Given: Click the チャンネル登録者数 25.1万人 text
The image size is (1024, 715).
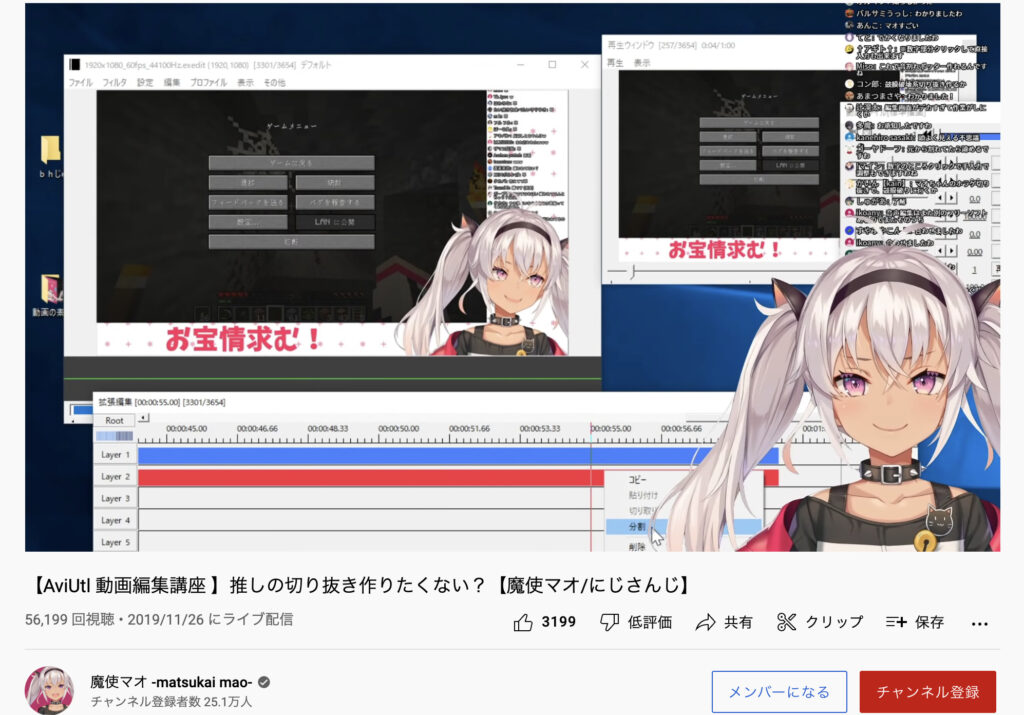Looking at the screenshot, I should 171,701.
